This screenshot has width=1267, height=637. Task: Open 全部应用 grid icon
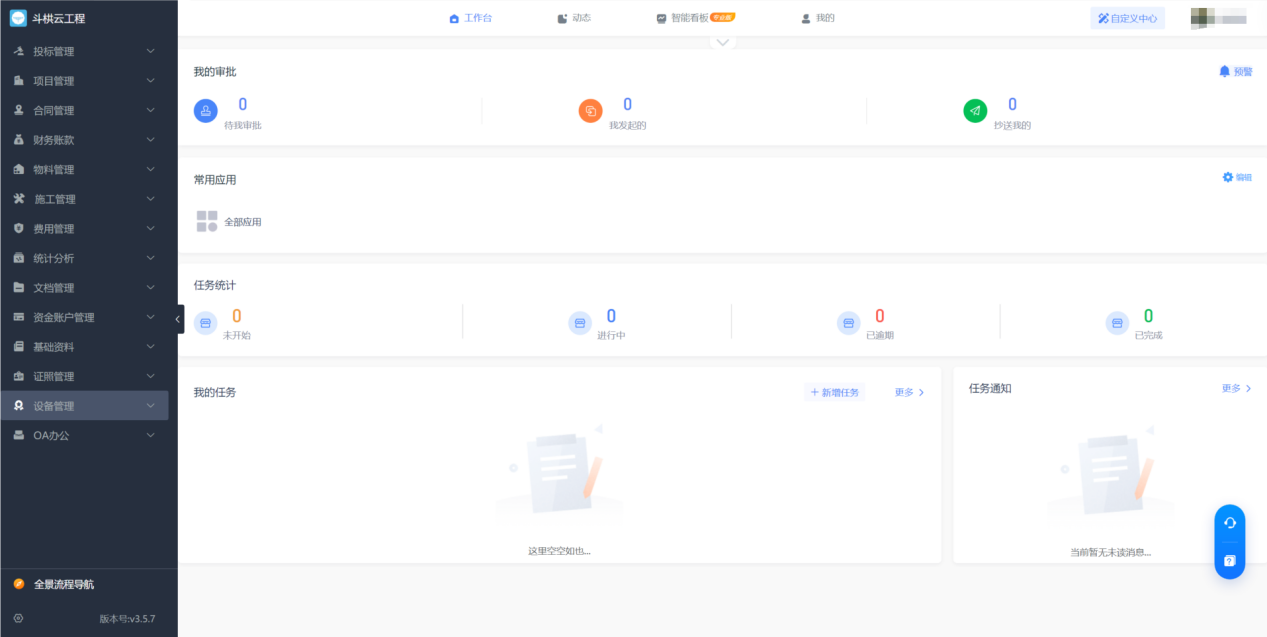pyautogui.click(x=207, y=222)
